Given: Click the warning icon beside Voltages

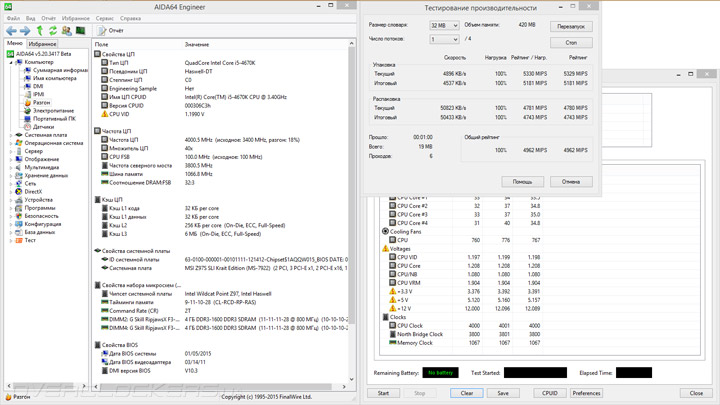Looking at the screenshot, I should coord(385,248).
